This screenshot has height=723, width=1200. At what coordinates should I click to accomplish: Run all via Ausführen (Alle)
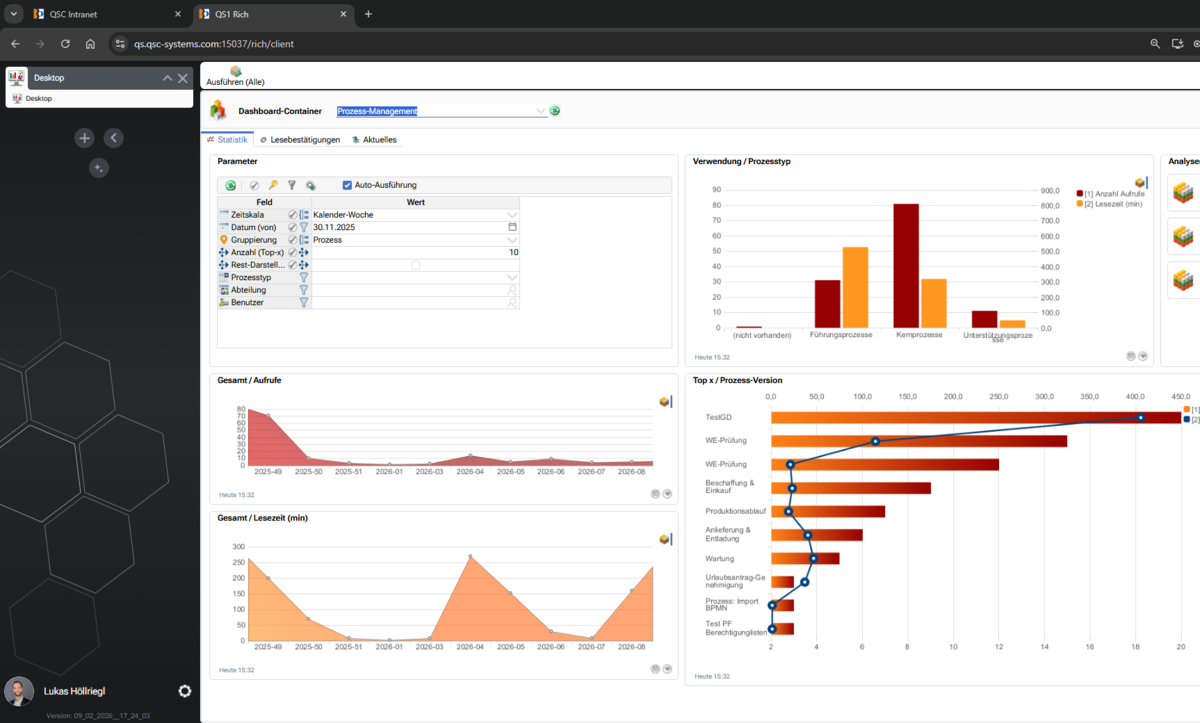[235, 76]
